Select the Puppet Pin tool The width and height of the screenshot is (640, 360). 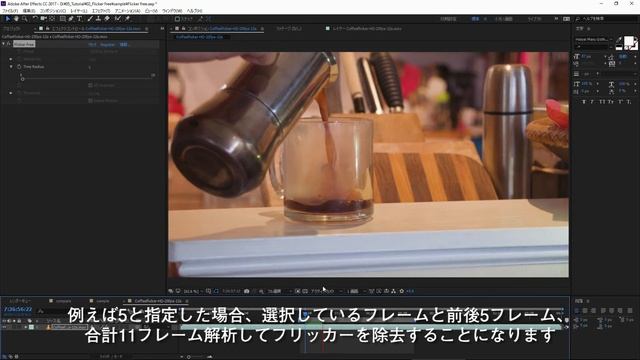[x=127, y=19]
